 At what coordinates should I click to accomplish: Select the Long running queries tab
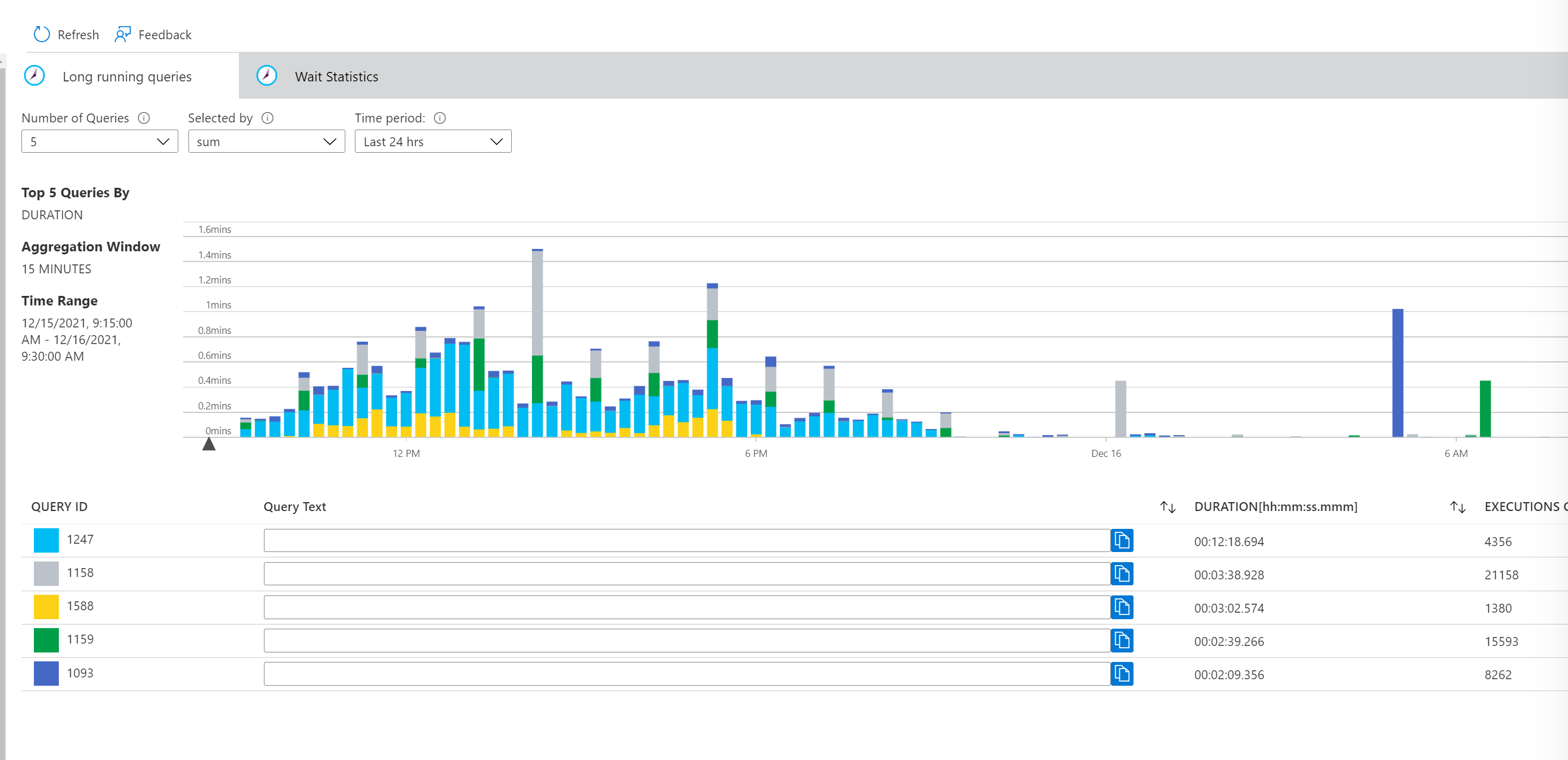pyautogui.click(x=126, y=77)
